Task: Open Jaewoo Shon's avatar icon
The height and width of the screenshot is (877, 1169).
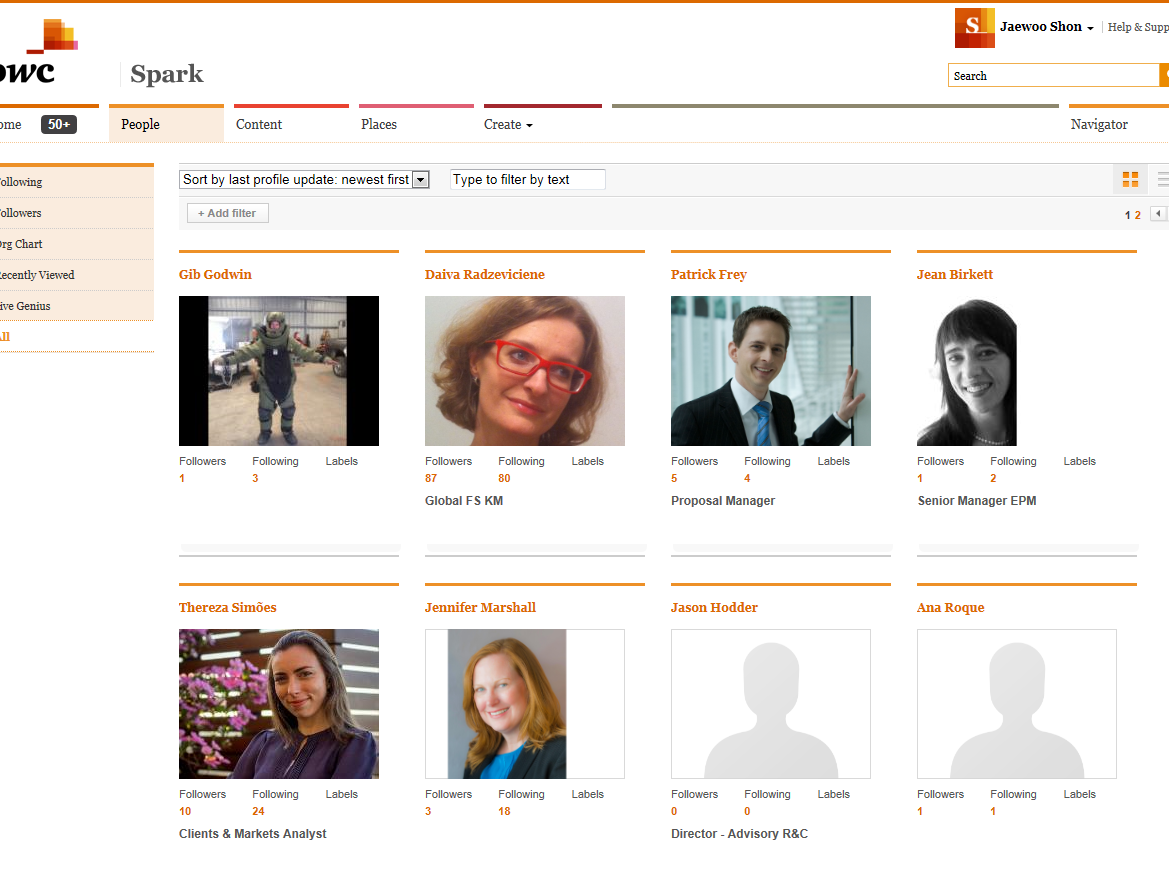Action: (x=974, y=28)
